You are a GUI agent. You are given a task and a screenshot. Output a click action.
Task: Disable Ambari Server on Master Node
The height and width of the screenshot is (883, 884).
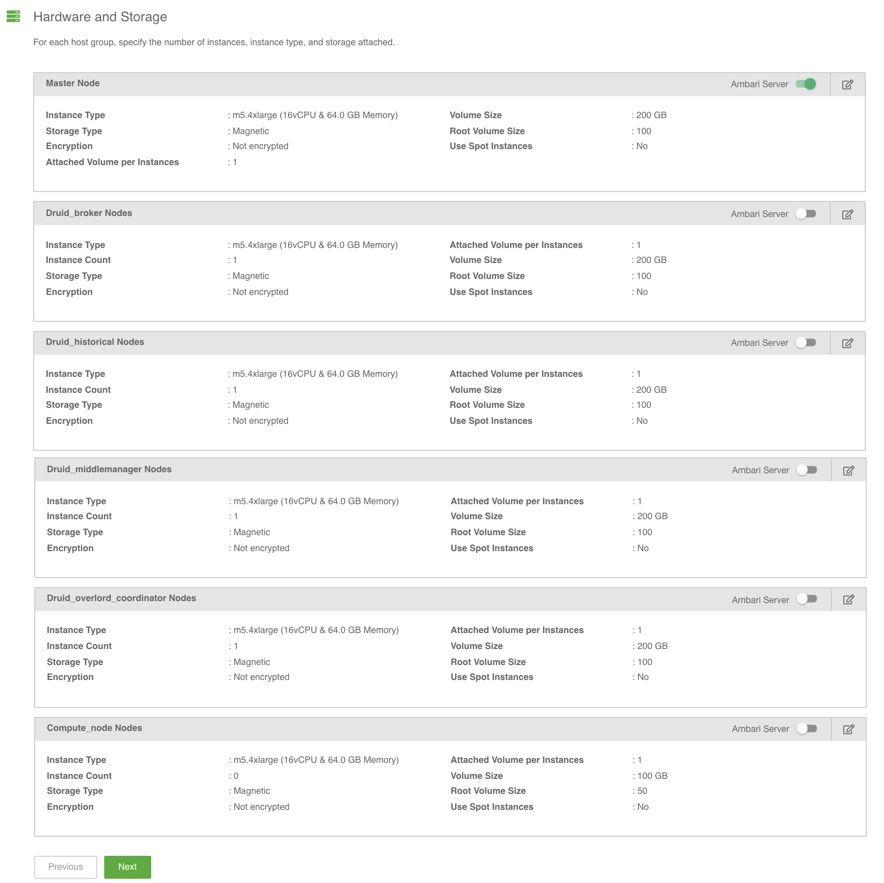pos(806,84)
